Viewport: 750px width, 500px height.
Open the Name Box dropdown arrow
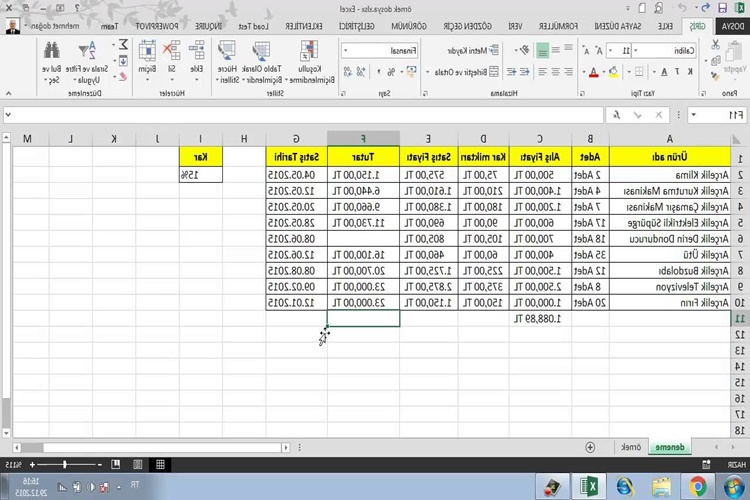tap(694, 115)
